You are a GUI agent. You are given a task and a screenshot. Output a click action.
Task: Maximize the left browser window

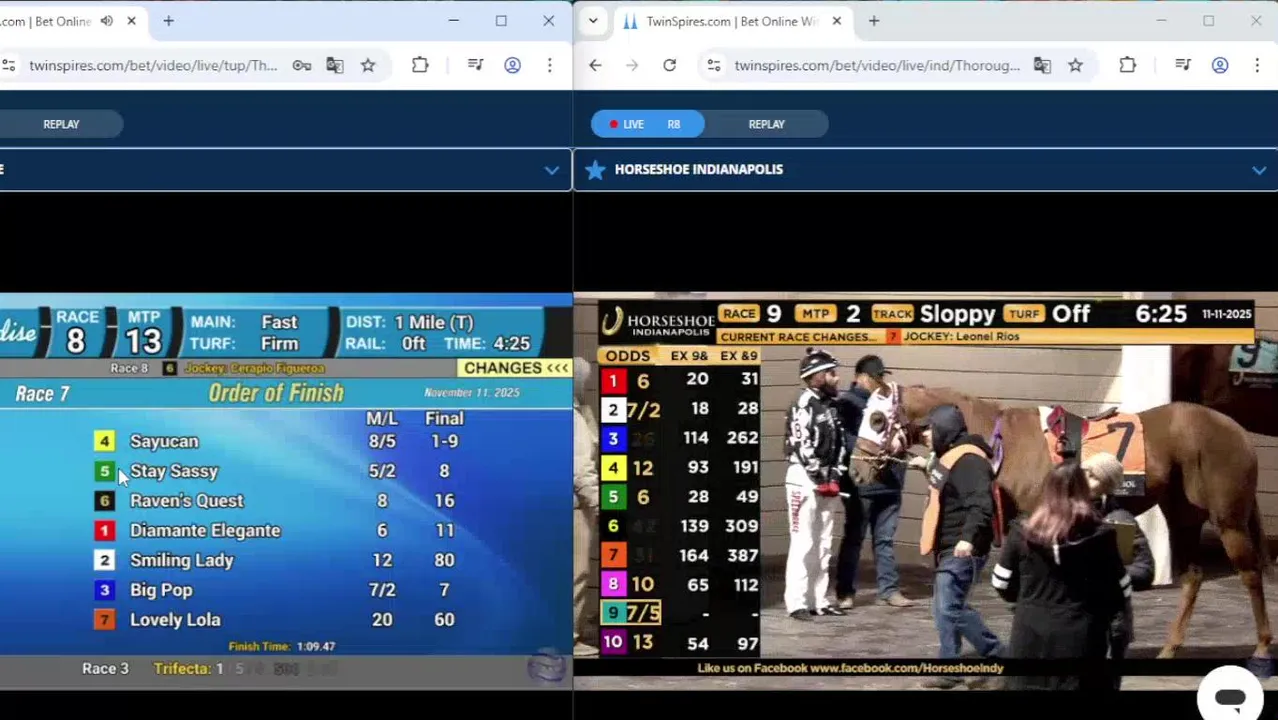coord(501,21)
